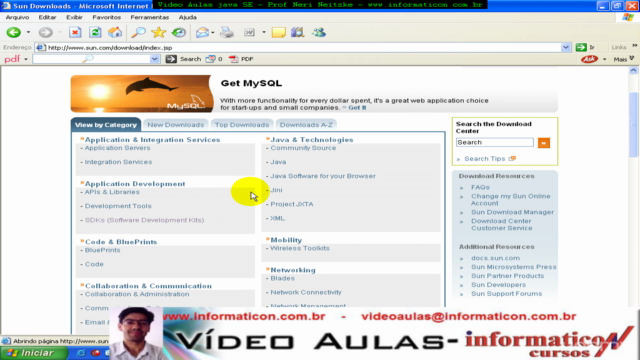640x360 pixels.
Task: Open the Editar menu
Action: pyautogui.click(x=47, y=17)
